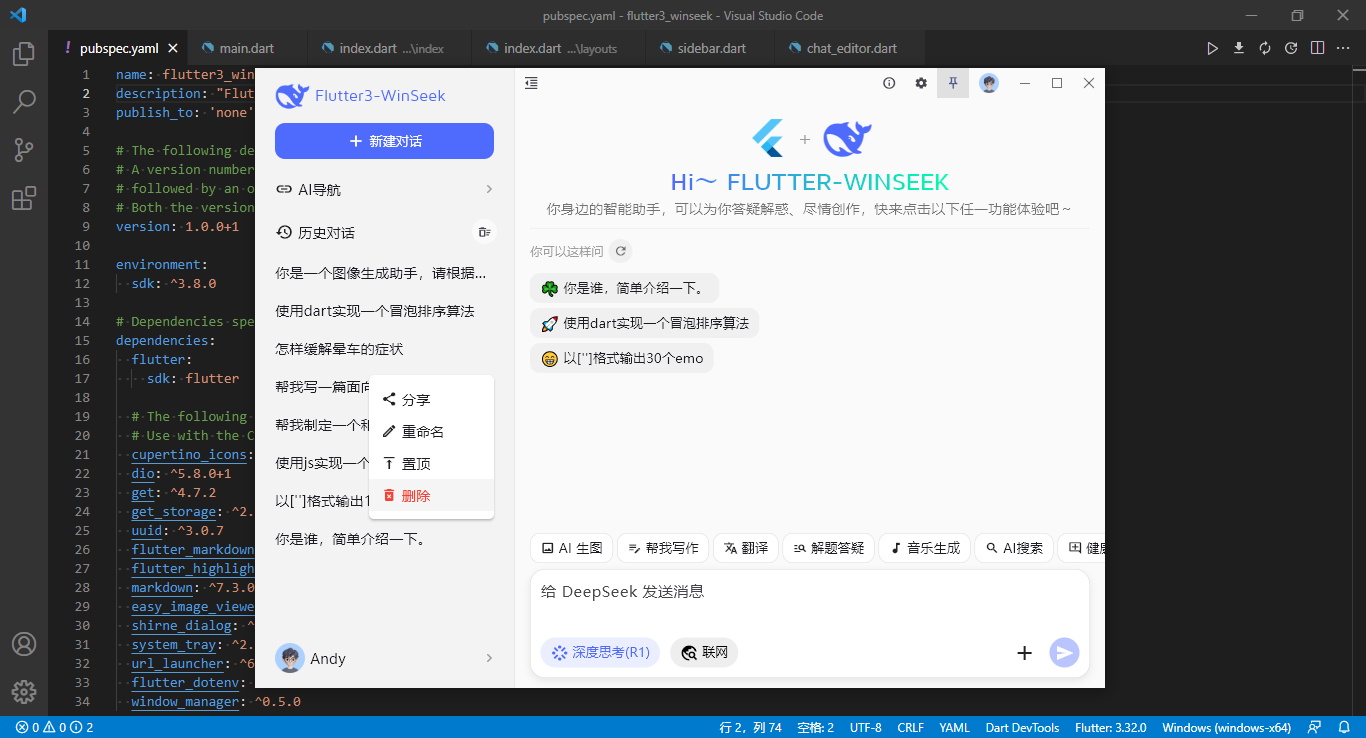The width and height of the screenshot is (1366, 738).
Task: Click the plus icon to attach content
Action: [1024, 652]
